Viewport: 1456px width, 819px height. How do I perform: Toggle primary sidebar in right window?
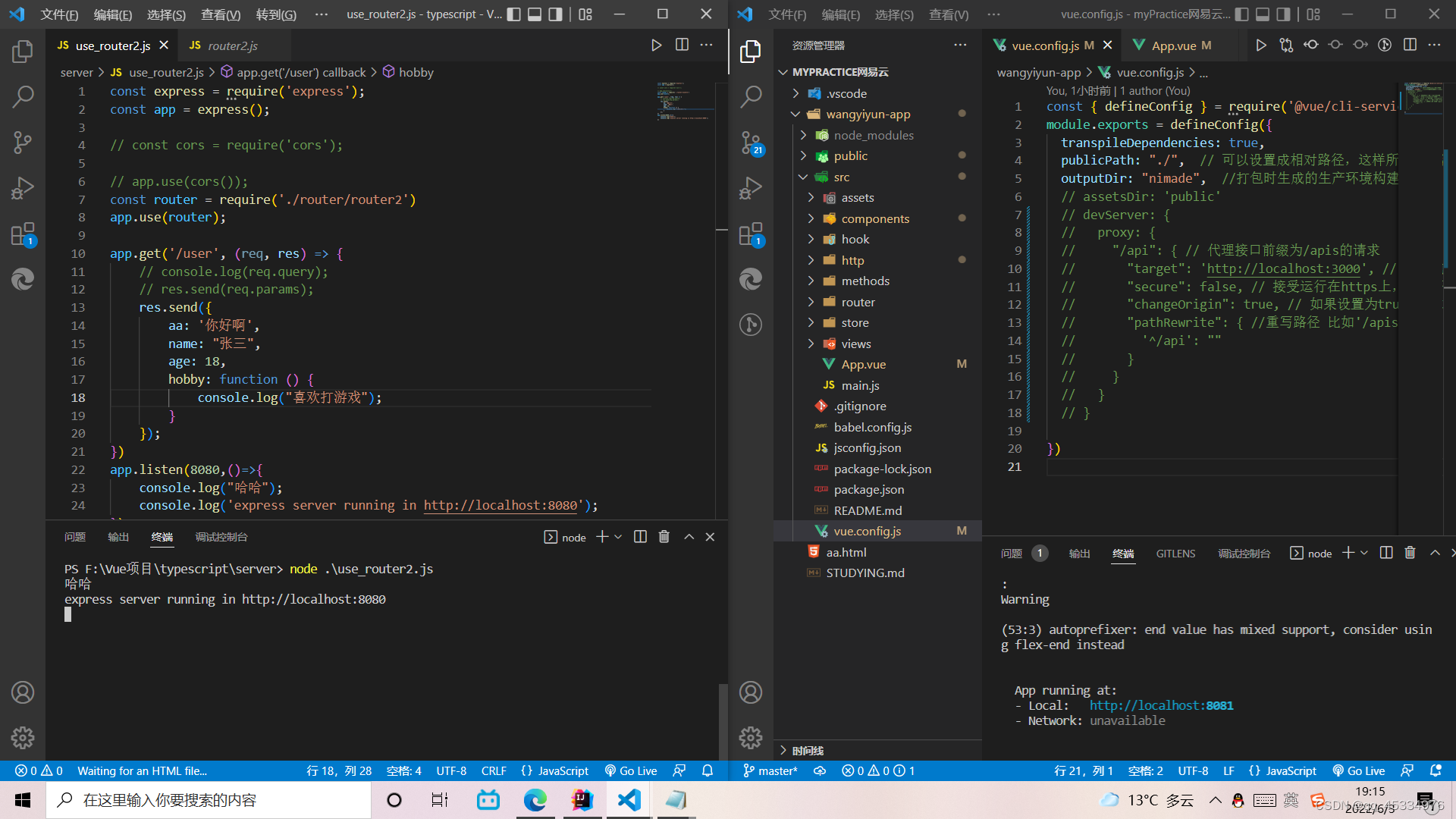click(x=1241, y=14)
